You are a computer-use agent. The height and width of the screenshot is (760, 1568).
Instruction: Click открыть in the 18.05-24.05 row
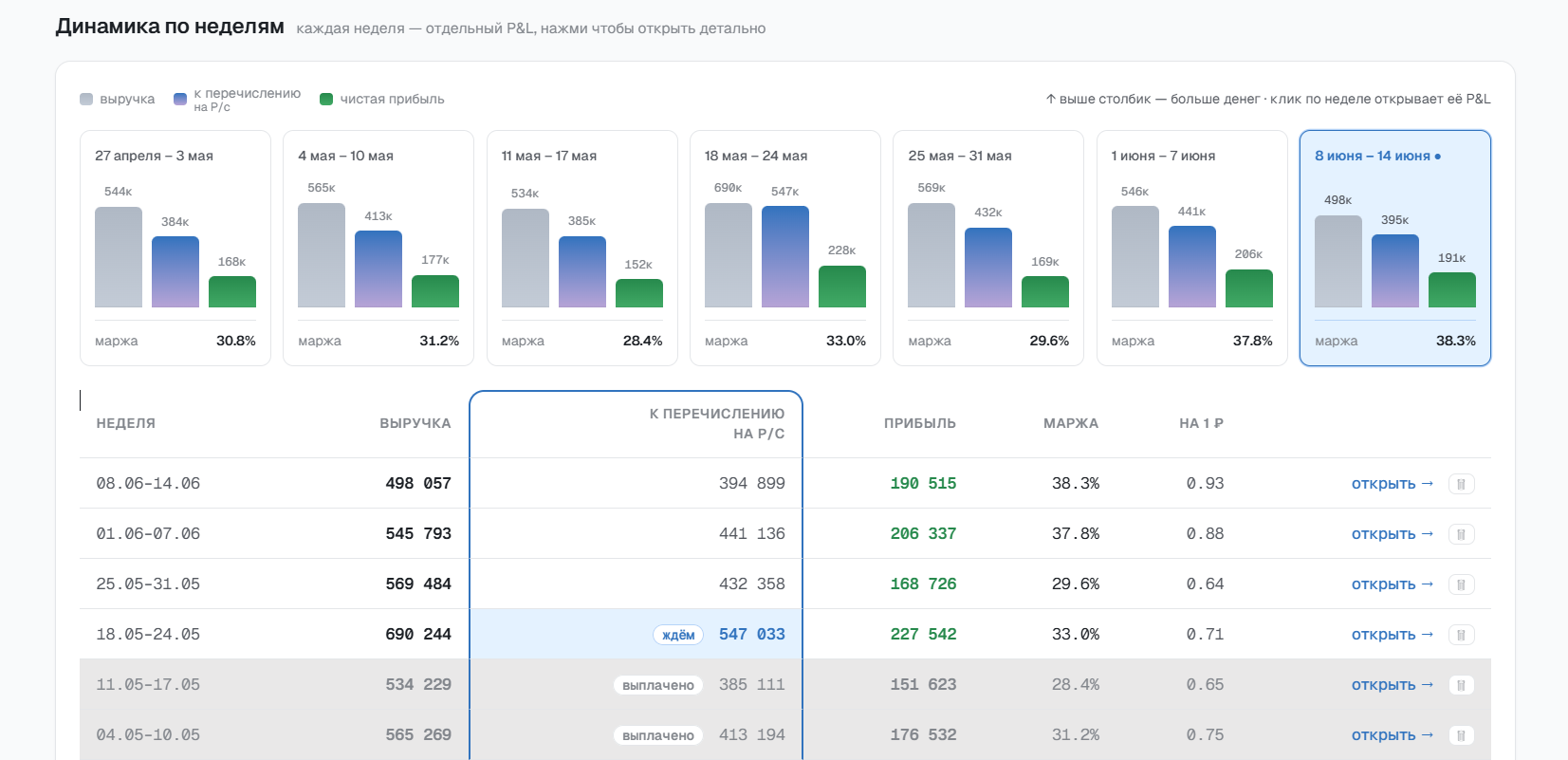coord(1392,635)
